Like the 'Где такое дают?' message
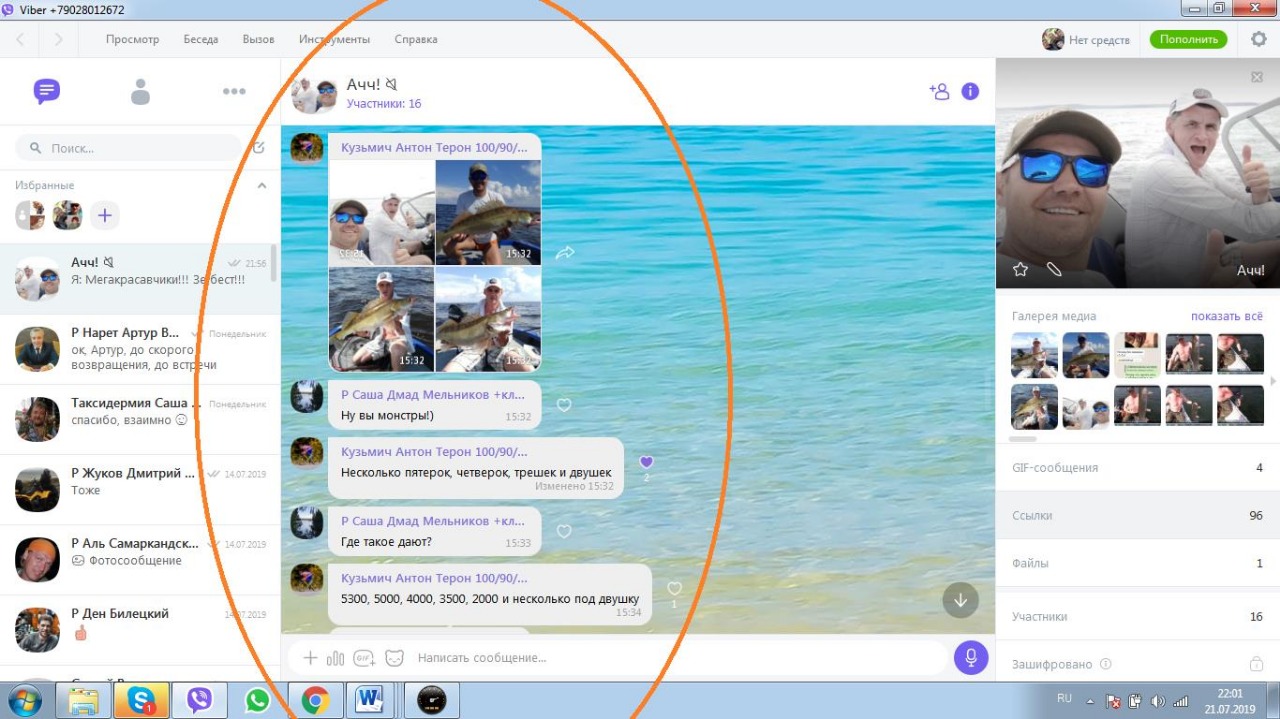This screenshot has width=1280, height=719. tap(564, 532)
